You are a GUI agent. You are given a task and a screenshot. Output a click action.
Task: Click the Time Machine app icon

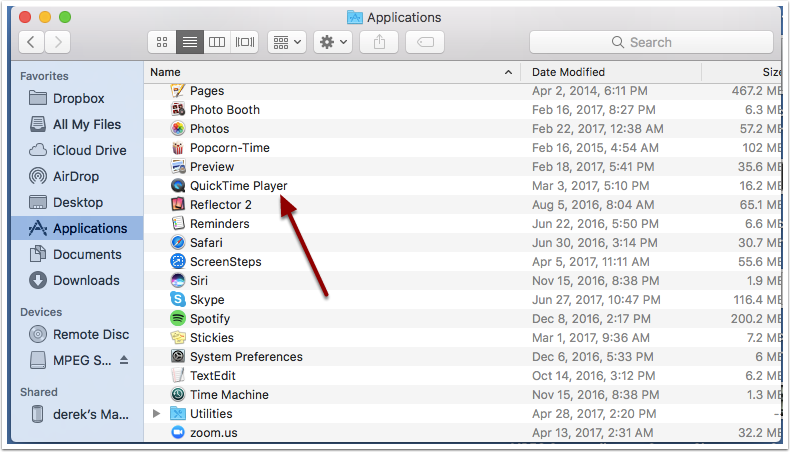(x=178, y=394)
